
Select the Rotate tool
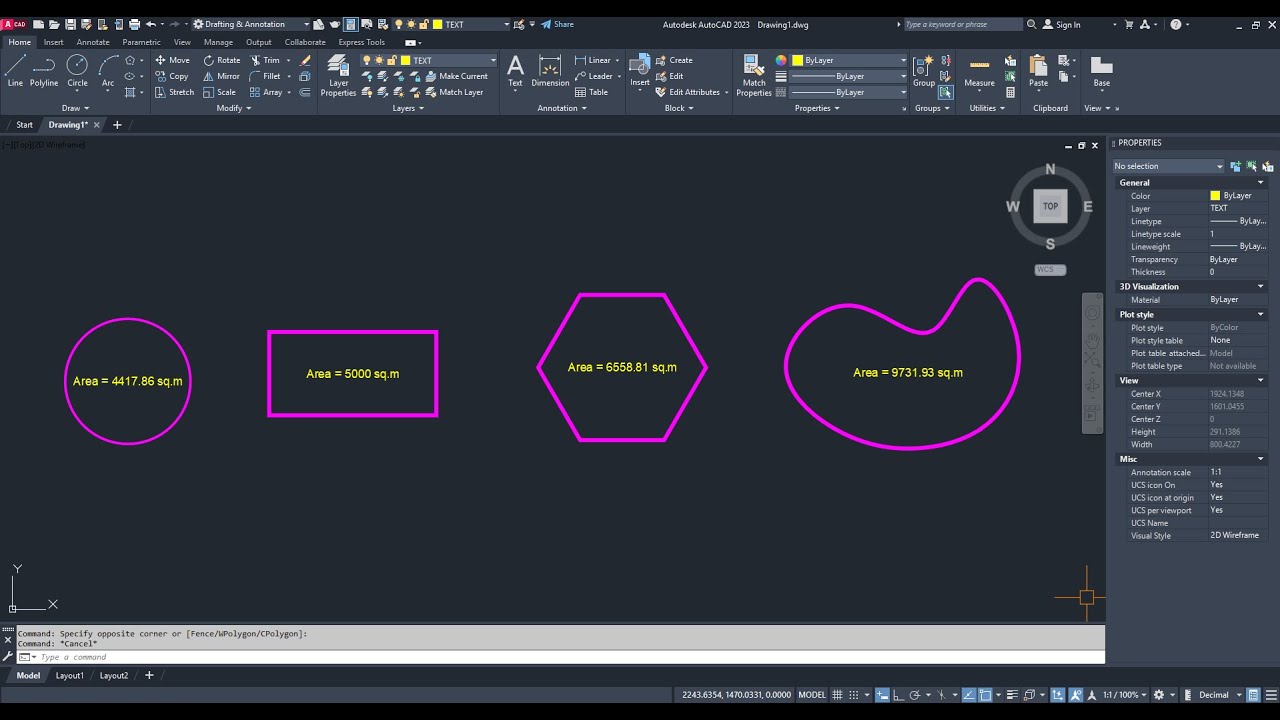(221, 60)
